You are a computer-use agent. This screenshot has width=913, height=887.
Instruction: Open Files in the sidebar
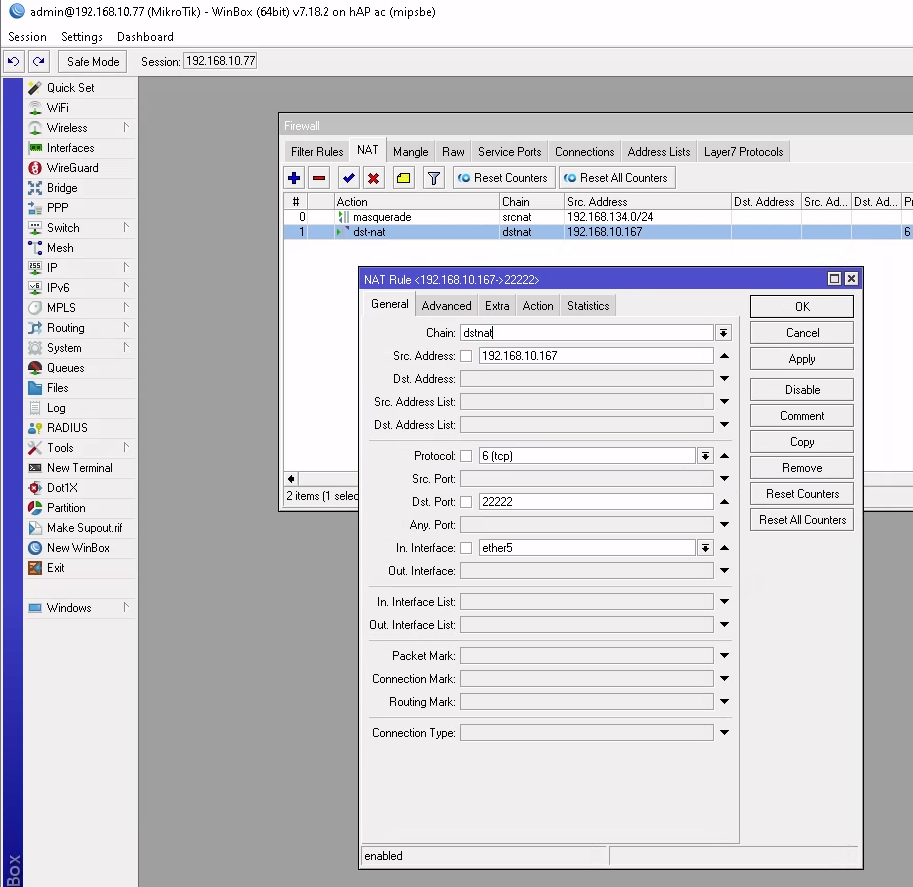coord(57,388)
